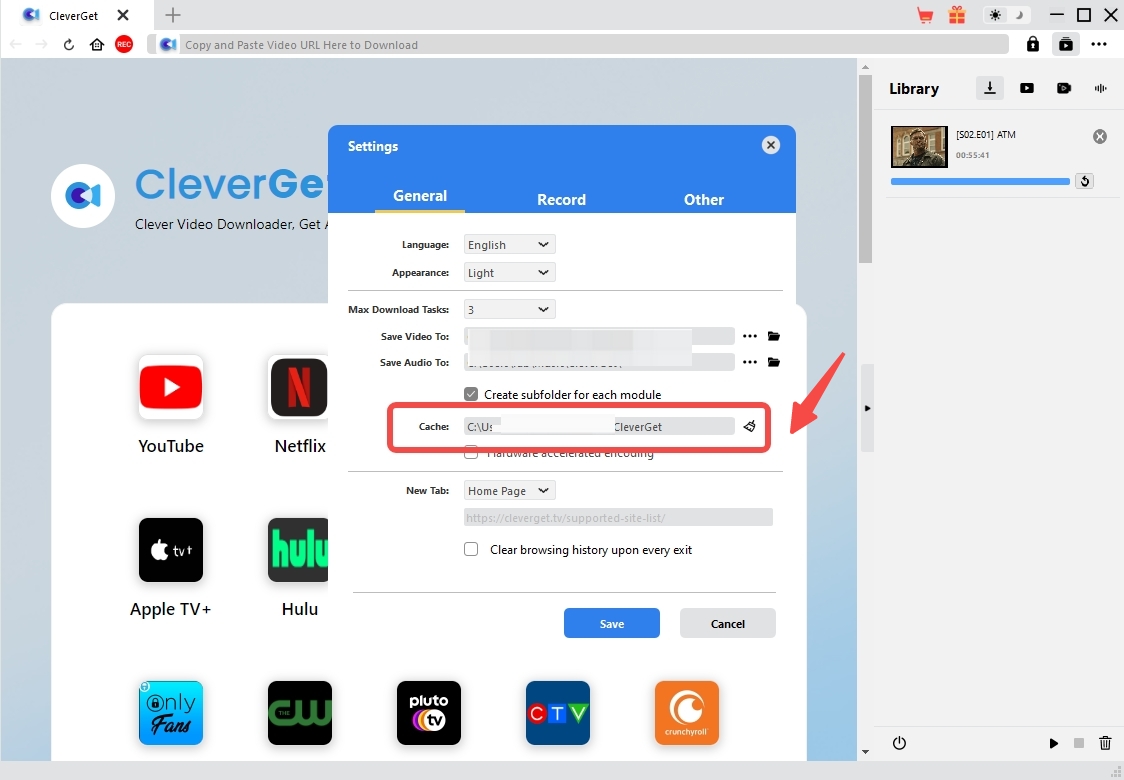Toggle the Library panel toolbar icon
1124x780 pixels.
pyautogui.click(x=1066, y=44)
